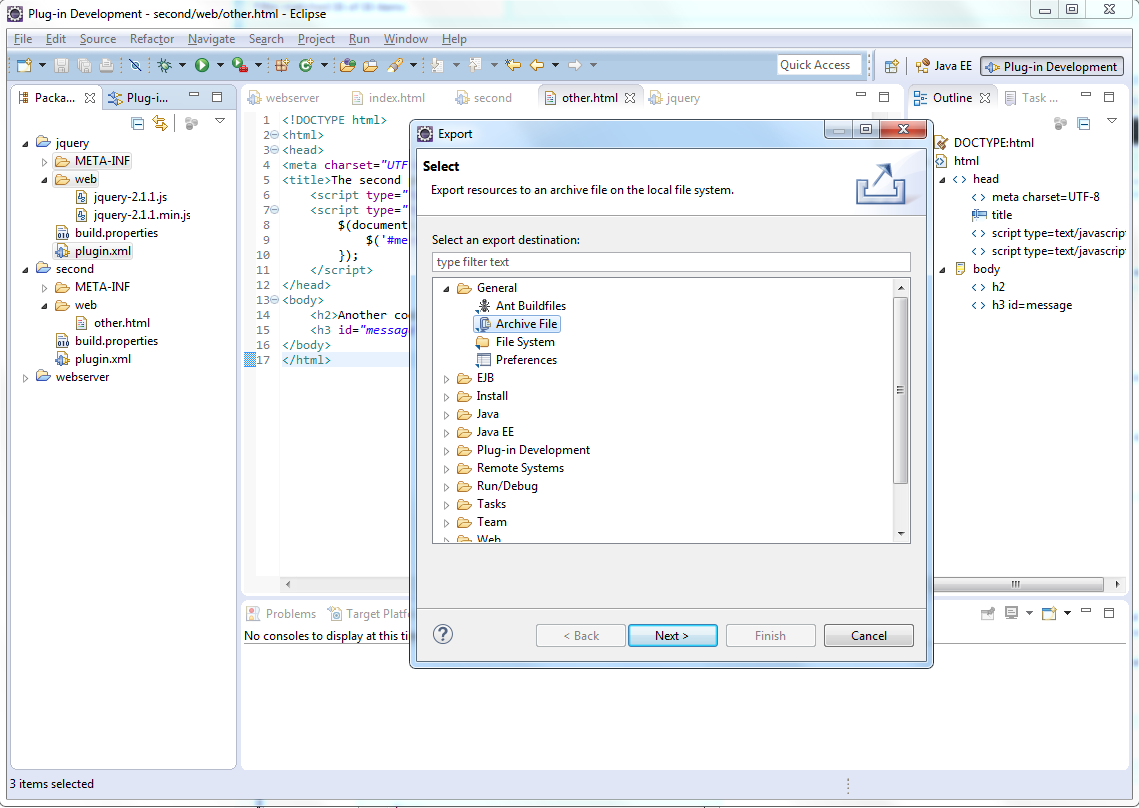
Task: Click the Cancel button in Export dialog
Action: 868,635
